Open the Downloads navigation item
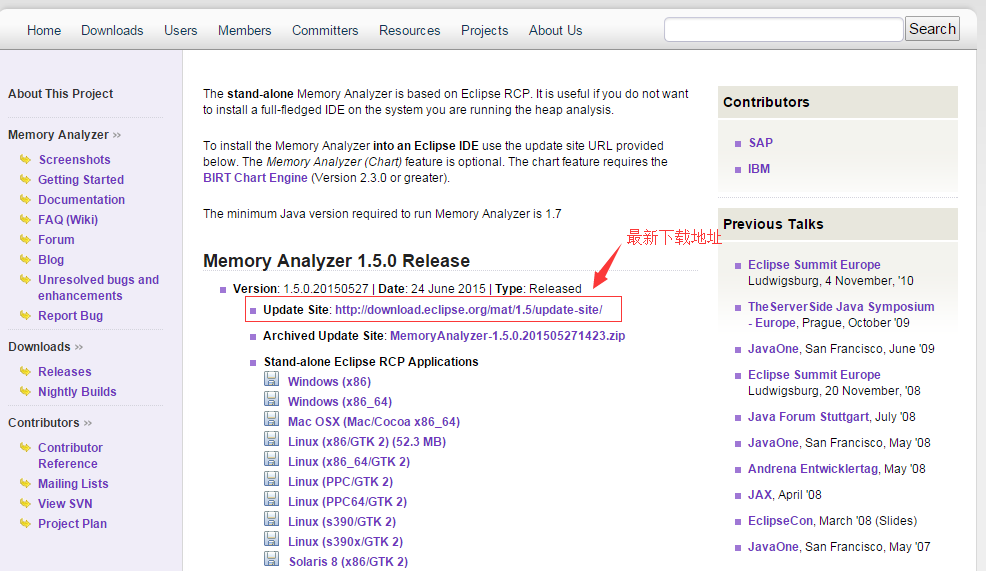This screenshot has height=571, width=986. point(112,30)
